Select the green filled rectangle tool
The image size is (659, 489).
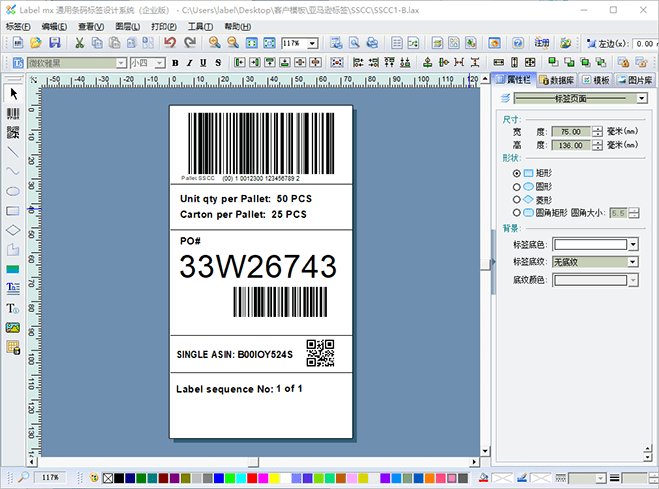point(13,269)
